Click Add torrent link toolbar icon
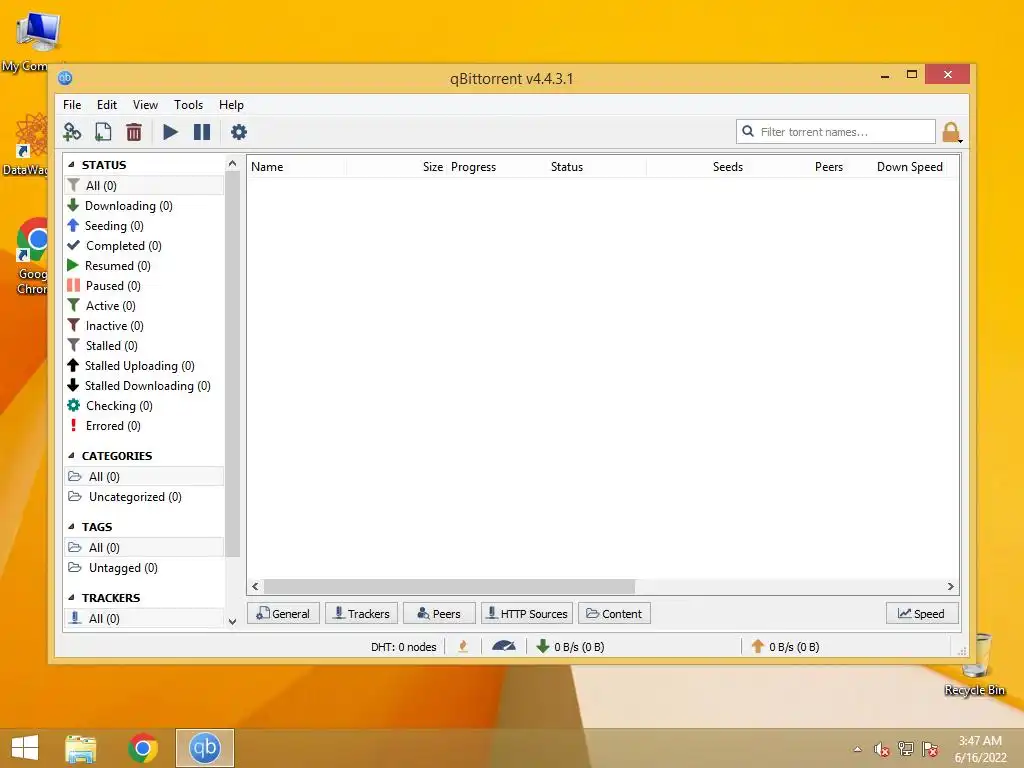This screenshot has height=768, width=1024. click(x=72, y=132)
